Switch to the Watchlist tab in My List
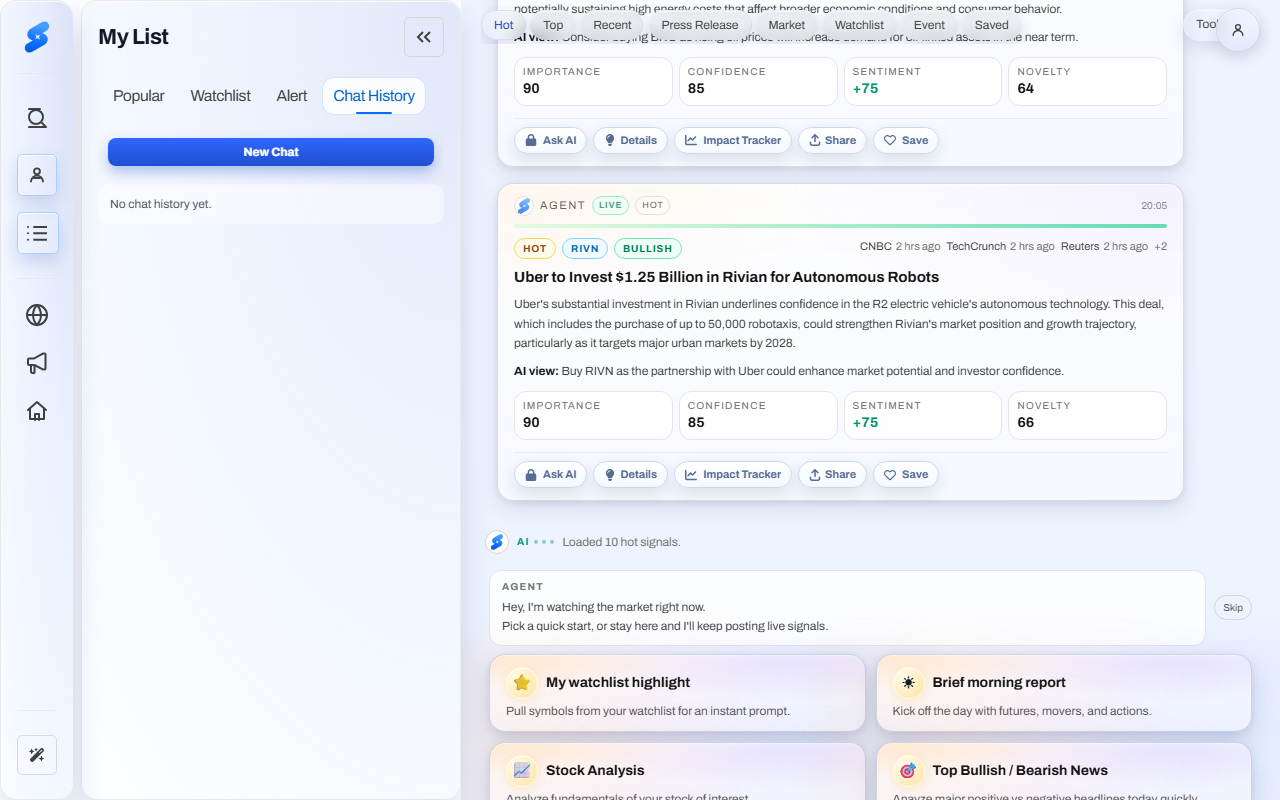This screenshot has height=800, width=1280. coord(220,96)
